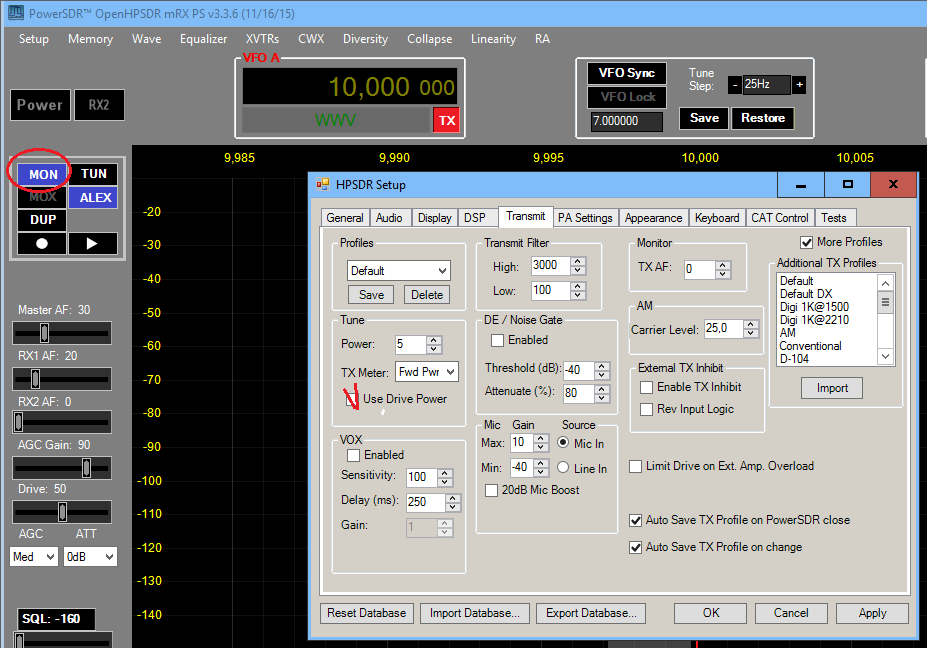Click Import under Additional TX Profiles
927x648 pixels.
coord(832,388)
